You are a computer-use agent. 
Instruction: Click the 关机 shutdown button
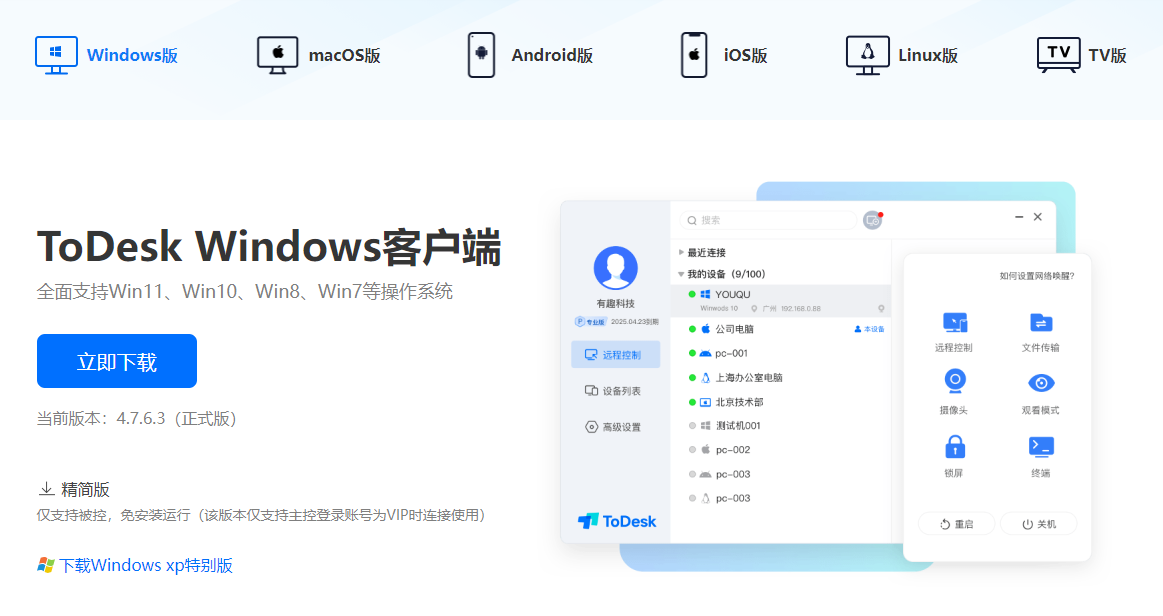[1038, 524]
